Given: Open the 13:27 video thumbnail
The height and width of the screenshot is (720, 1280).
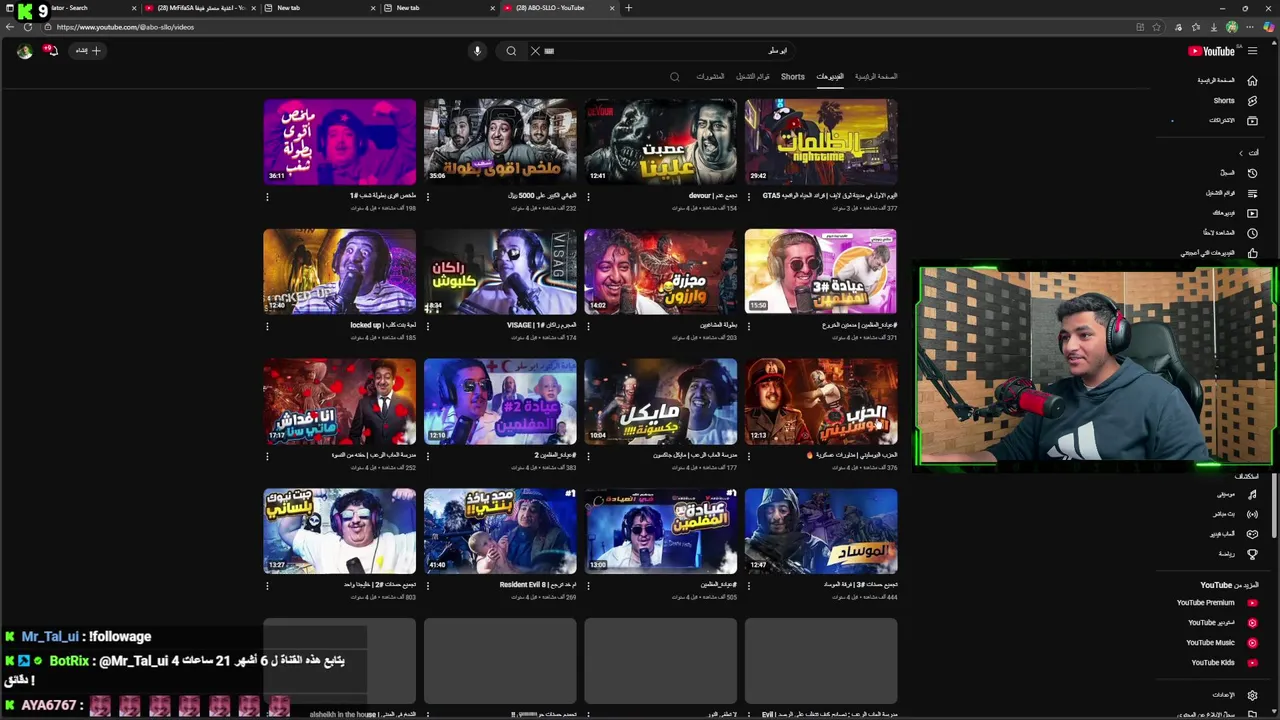Looking at the screenshot, I should pyautogui.click(x=340, y=532).
